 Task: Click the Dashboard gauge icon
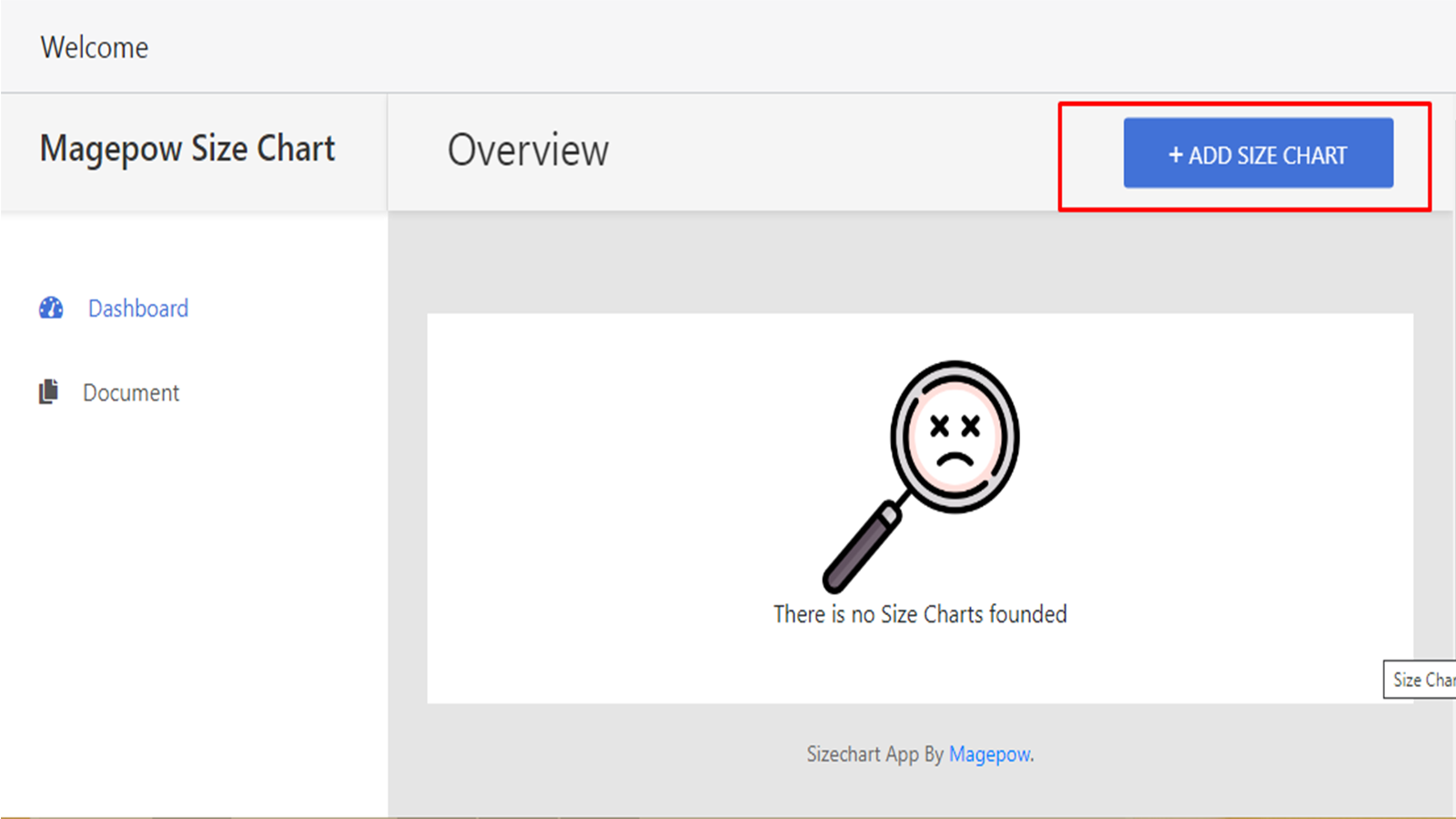[51, 308]
